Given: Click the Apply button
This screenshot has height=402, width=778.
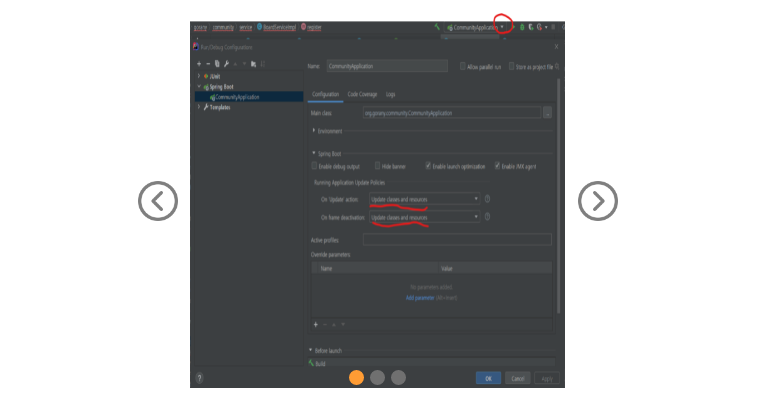Looking at the screenshot, I should click(547, 378).
